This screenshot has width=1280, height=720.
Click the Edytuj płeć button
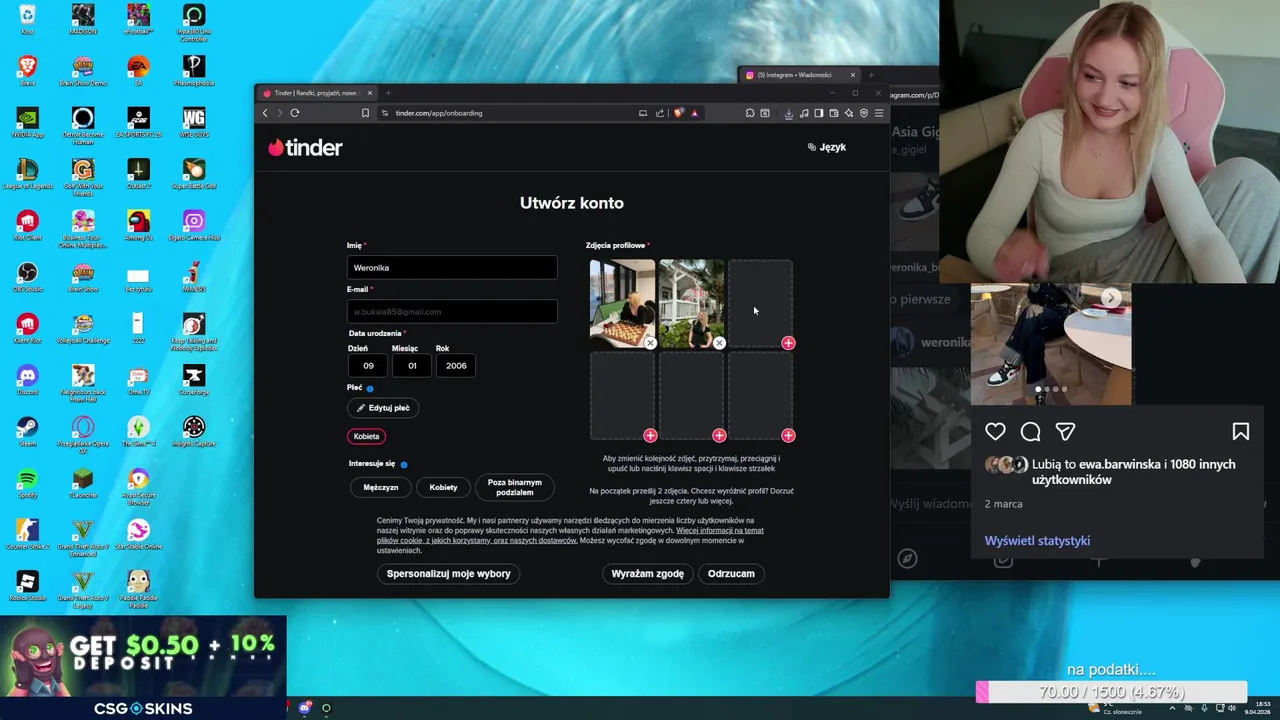coord(383,408)
